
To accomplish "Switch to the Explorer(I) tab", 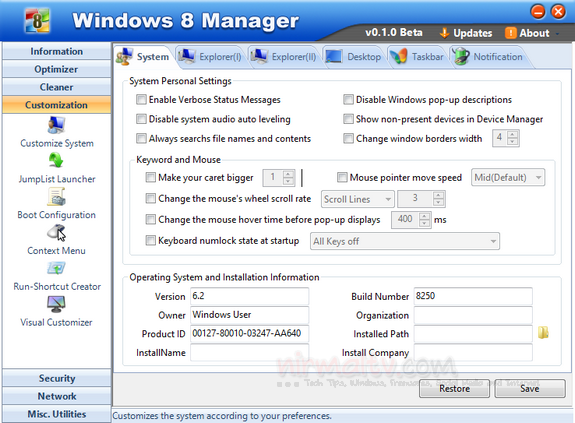I will [x=211, y=57].
